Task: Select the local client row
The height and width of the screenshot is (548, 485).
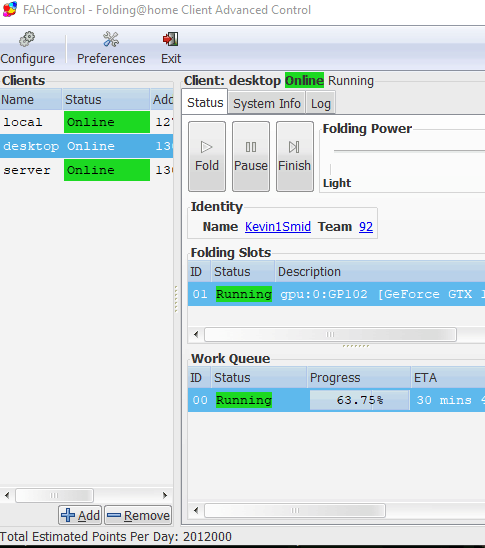Action: 86,122
